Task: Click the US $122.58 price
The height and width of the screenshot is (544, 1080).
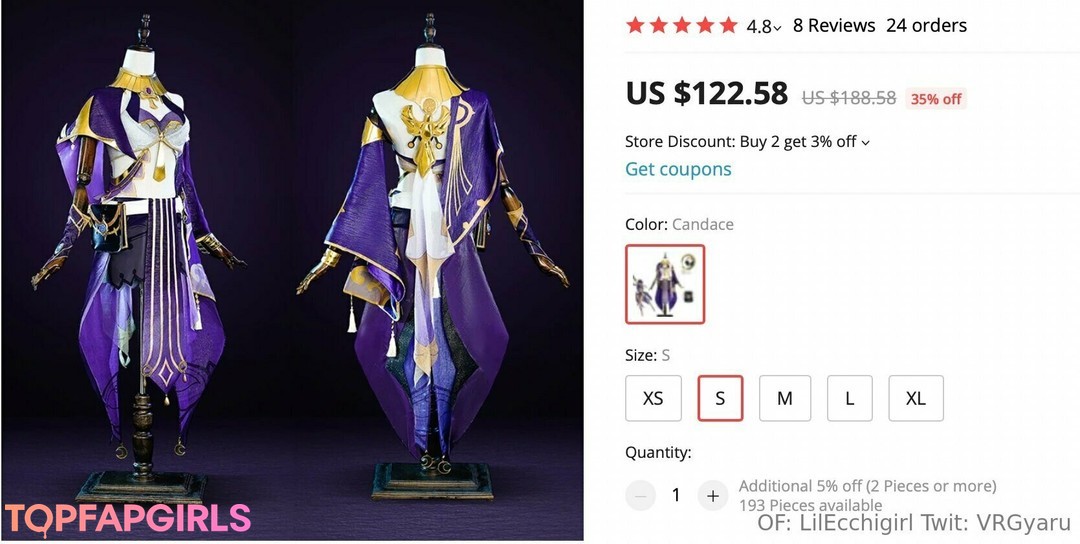Action: [706, 93]
